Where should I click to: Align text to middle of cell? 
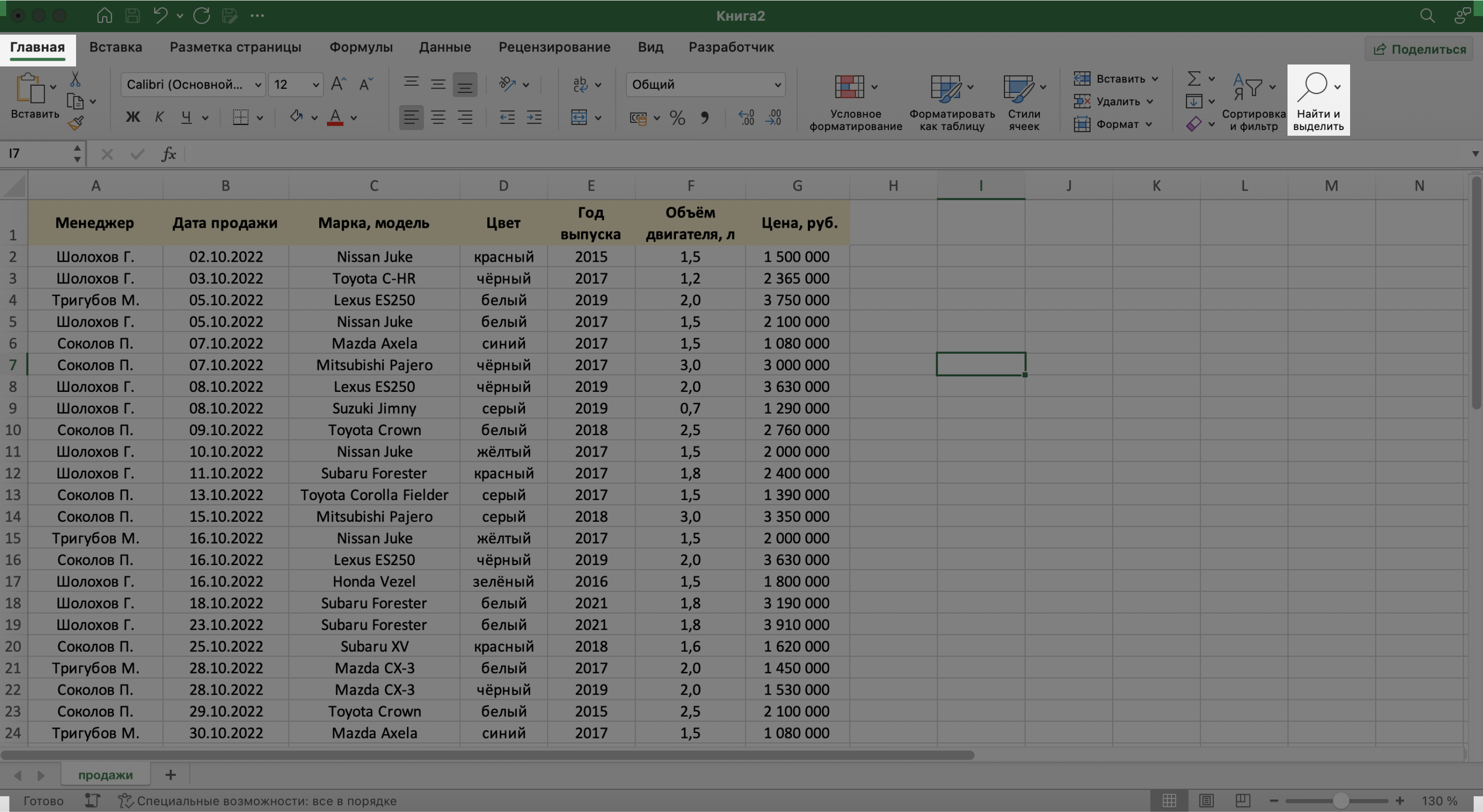coord(438,84)
